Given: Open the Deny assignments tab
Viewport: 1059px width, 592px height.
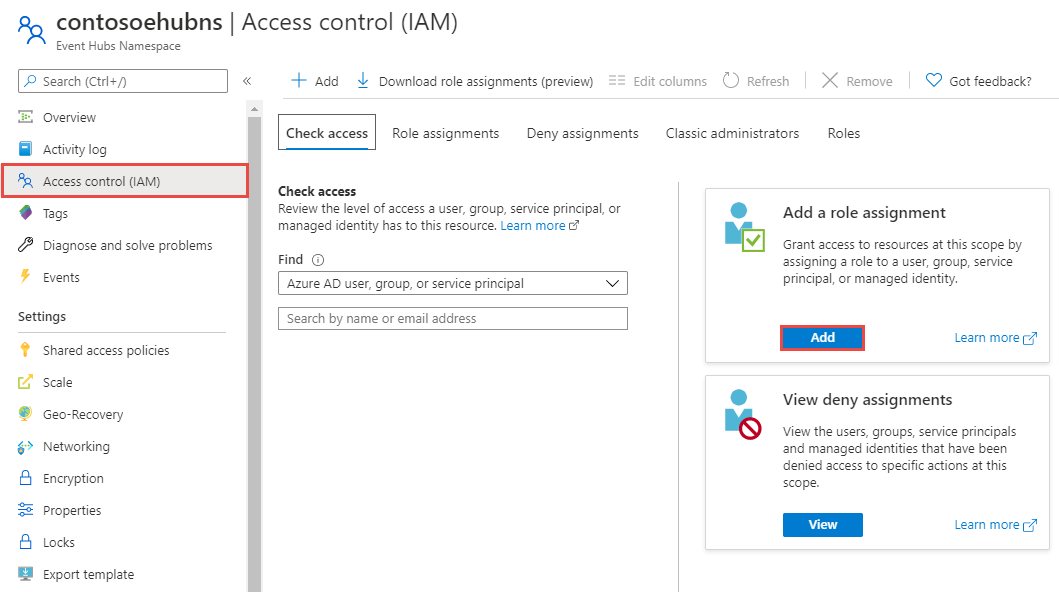Looking at the screenshot, I should click(583, 134).
